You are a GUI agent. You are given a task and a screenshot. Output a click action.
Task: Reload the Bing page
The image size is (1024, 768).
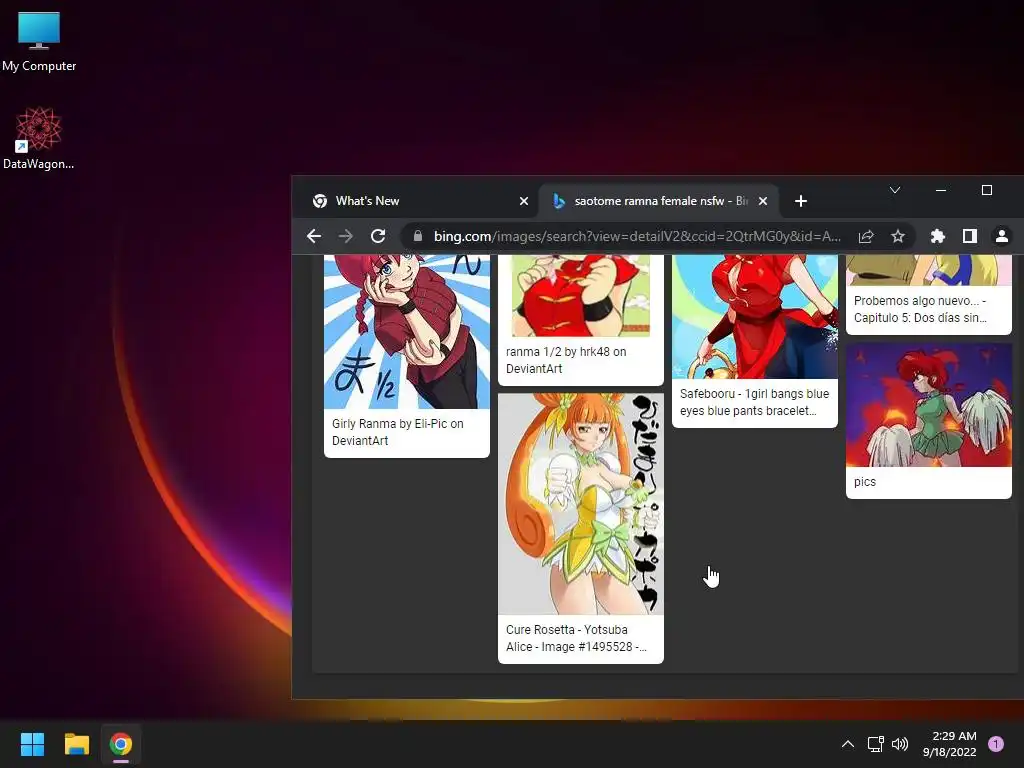click(378, 236)
